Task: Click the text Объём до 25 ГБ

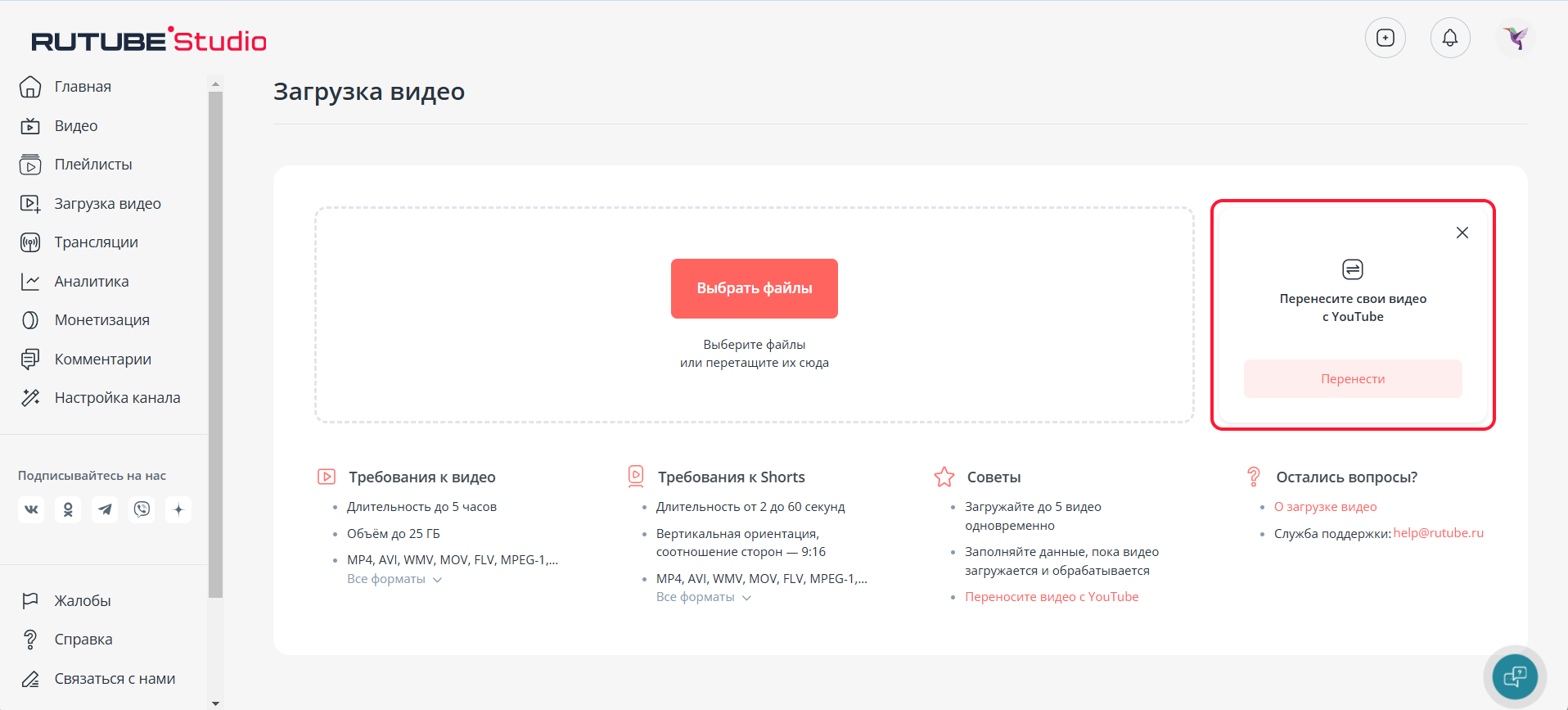Action: [394, 534]
